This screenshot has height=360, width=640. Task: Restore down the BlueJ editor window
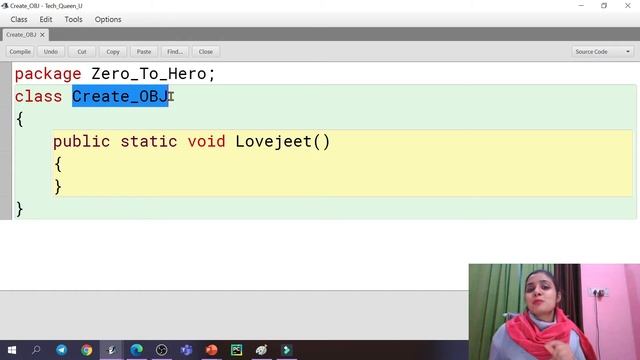(604, 6)
